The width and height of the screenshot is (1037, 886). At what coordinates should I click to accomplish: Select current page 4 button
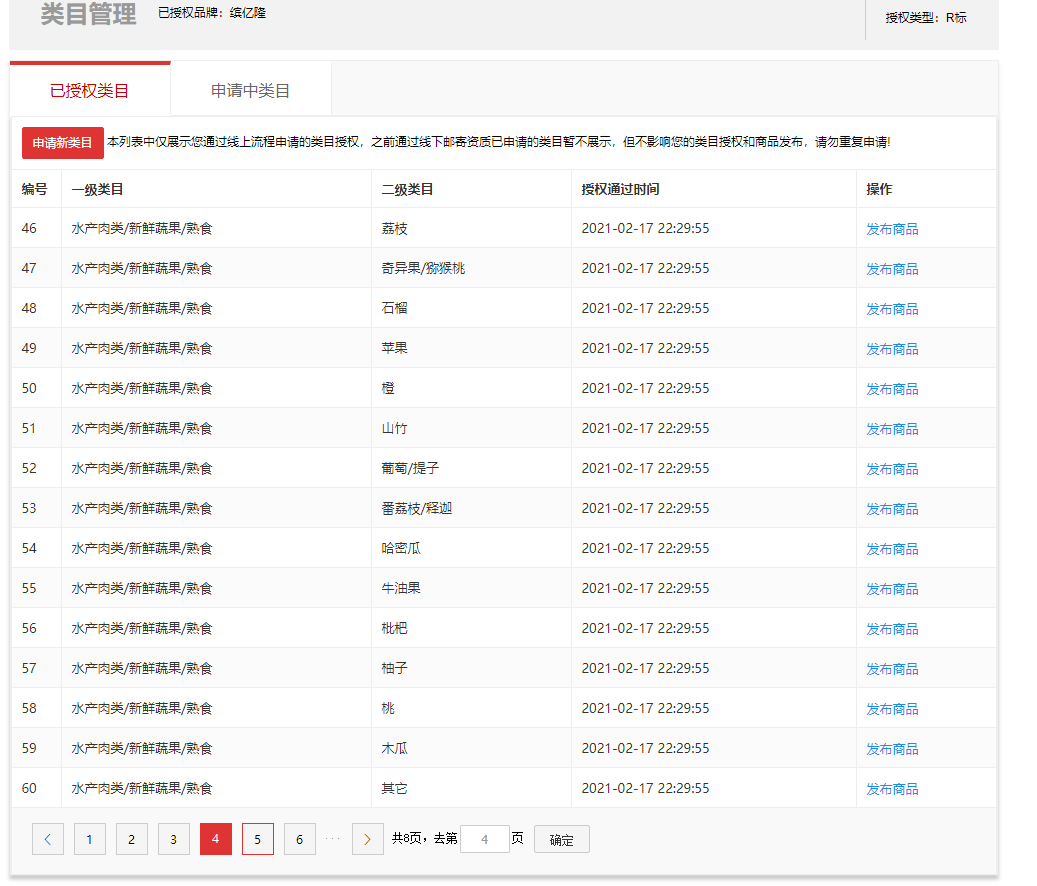216,839
